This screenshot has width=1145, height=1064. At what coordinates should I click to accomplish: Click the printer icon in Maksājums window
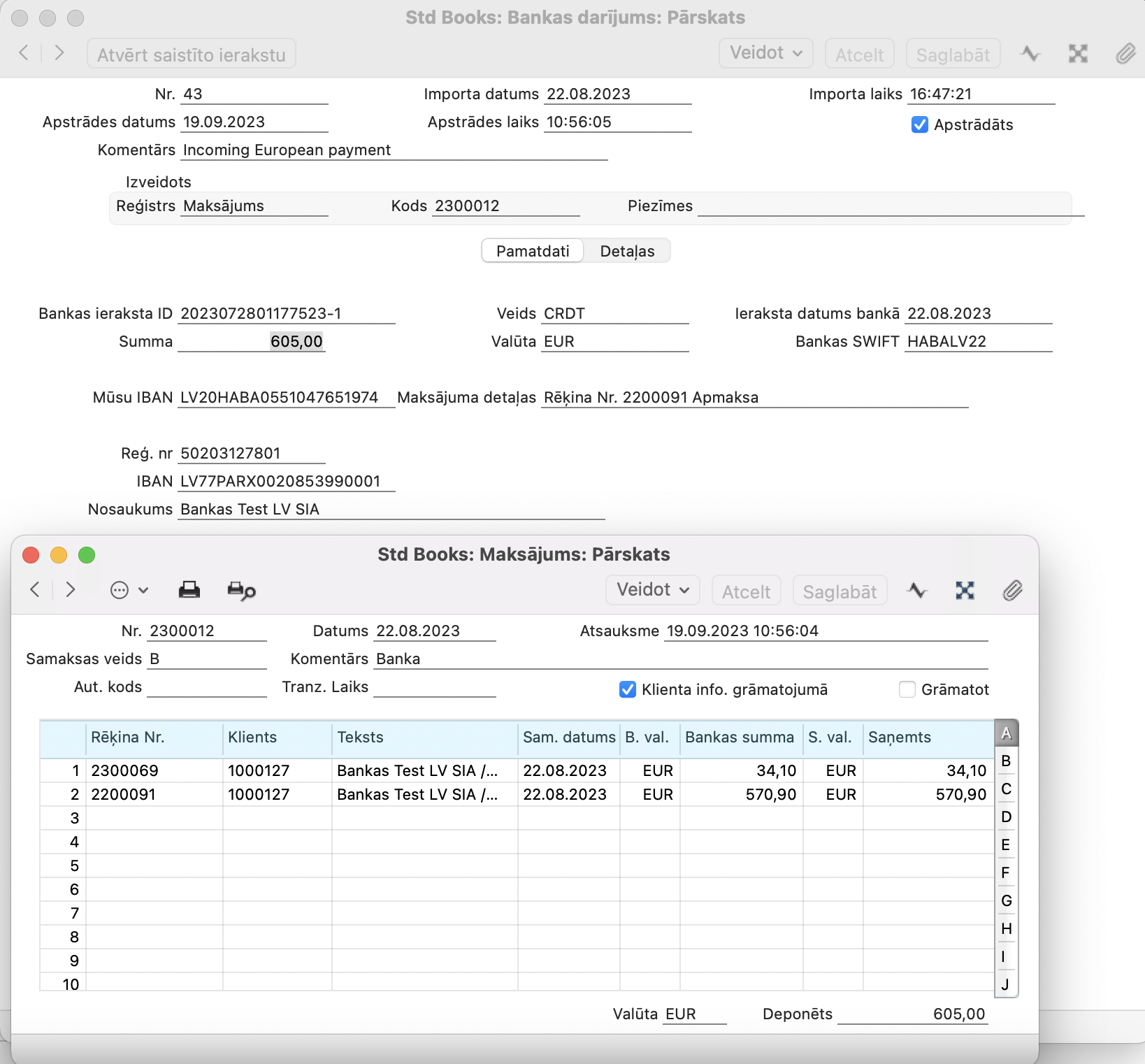coord(189,590)
